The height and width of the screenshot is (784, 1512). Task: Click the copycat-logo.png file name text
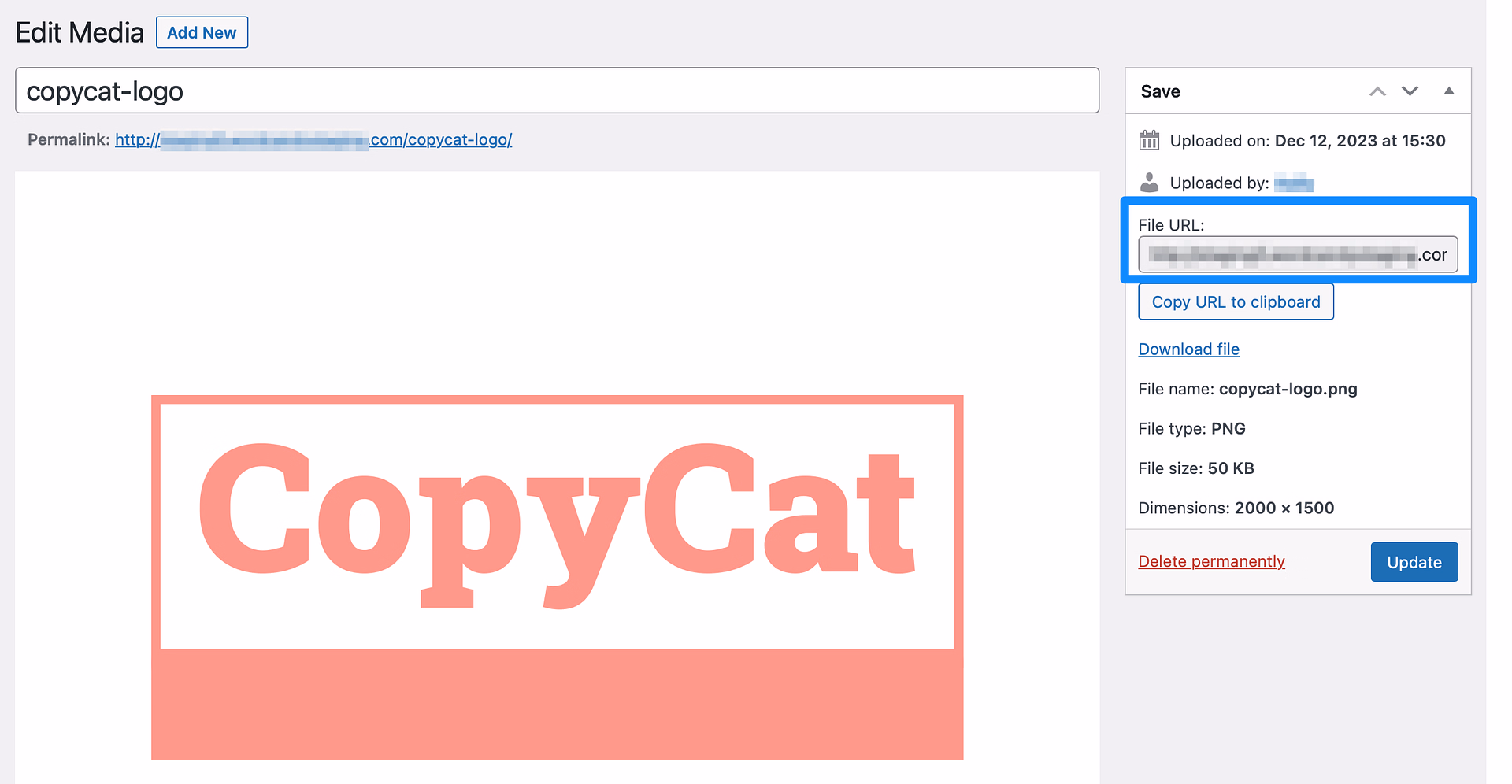click(1288, 388)
